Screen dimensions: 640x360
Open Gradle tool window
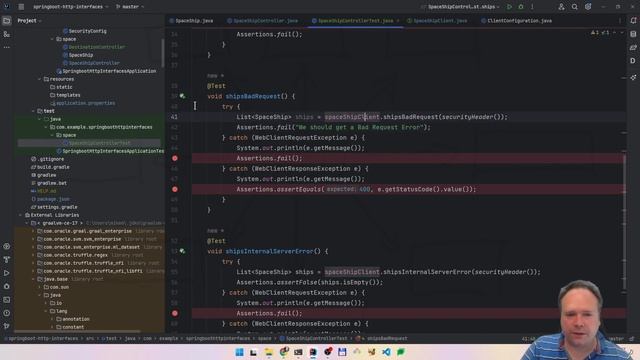(x=633, y=47)
